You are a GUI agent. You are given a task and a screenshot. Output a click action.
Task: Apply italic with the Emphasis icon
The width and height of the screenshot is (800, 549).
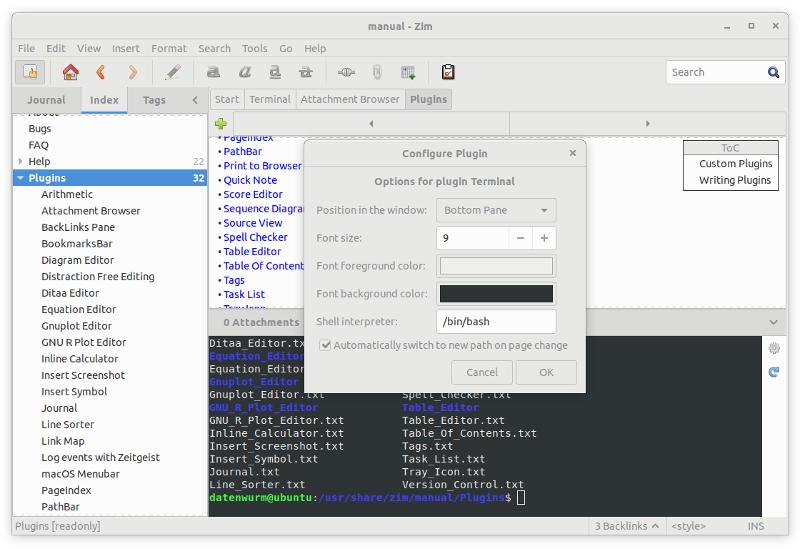click(x=244, y=72)
